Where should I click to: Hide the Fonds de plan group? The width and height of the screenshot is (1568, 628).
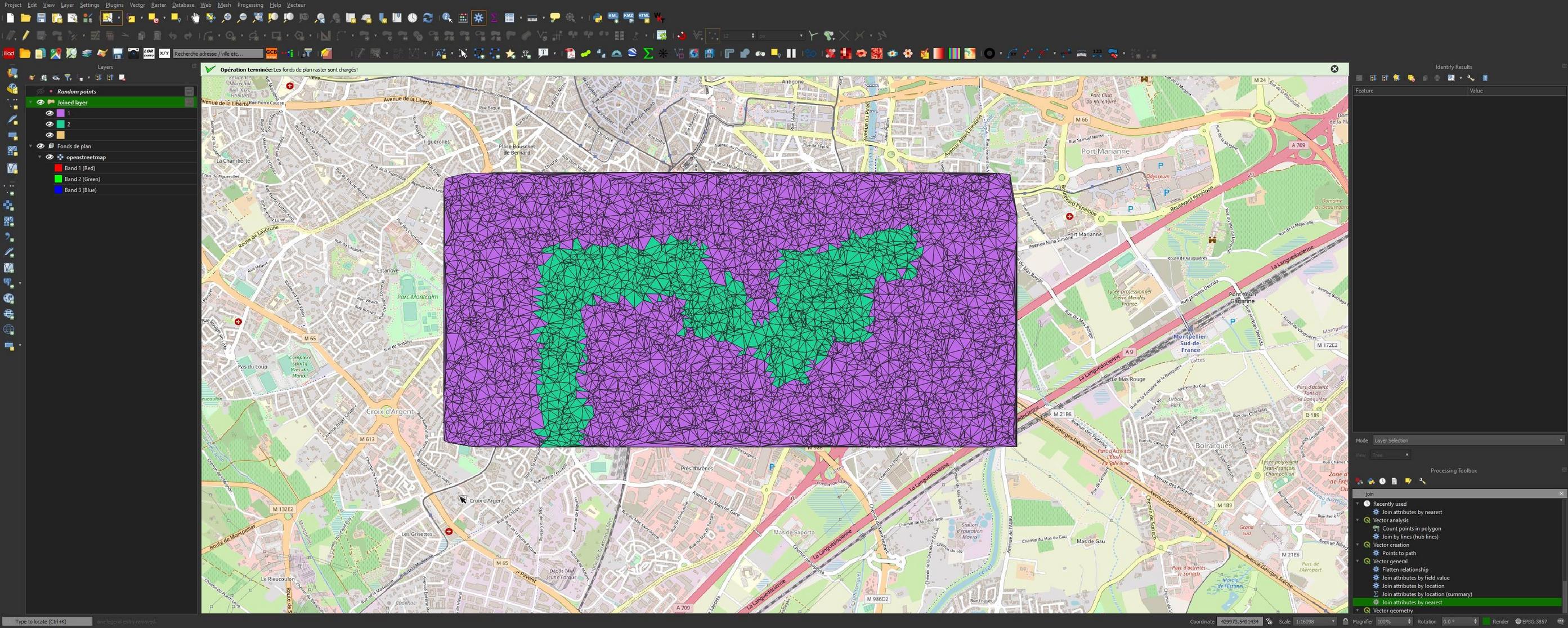[x=41, y=146]
